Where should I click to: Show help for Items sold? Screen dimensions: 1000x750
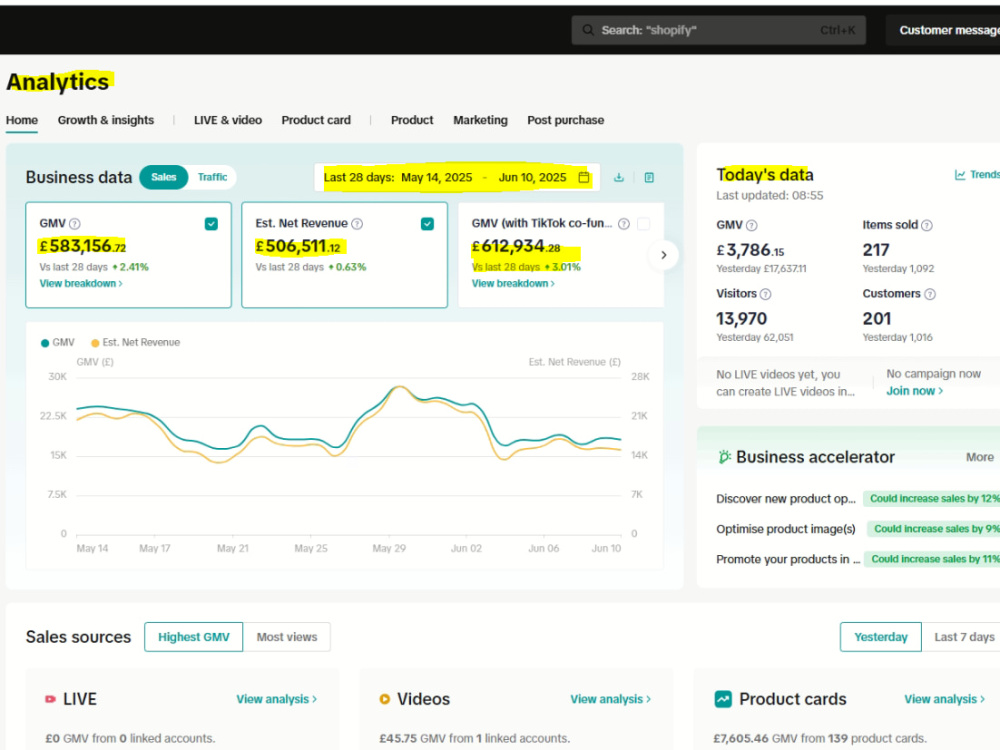[927, 225]
